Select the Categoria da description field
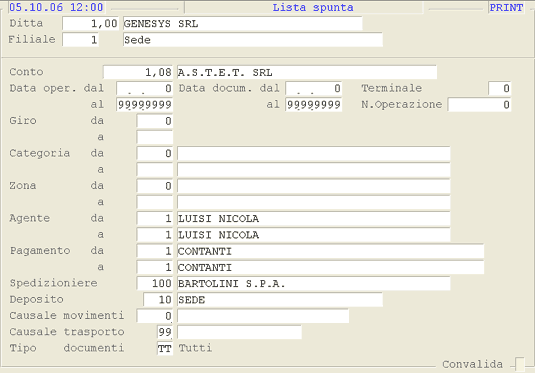Image resolution: width=535 pixels, height=373 pixels. 314,153
